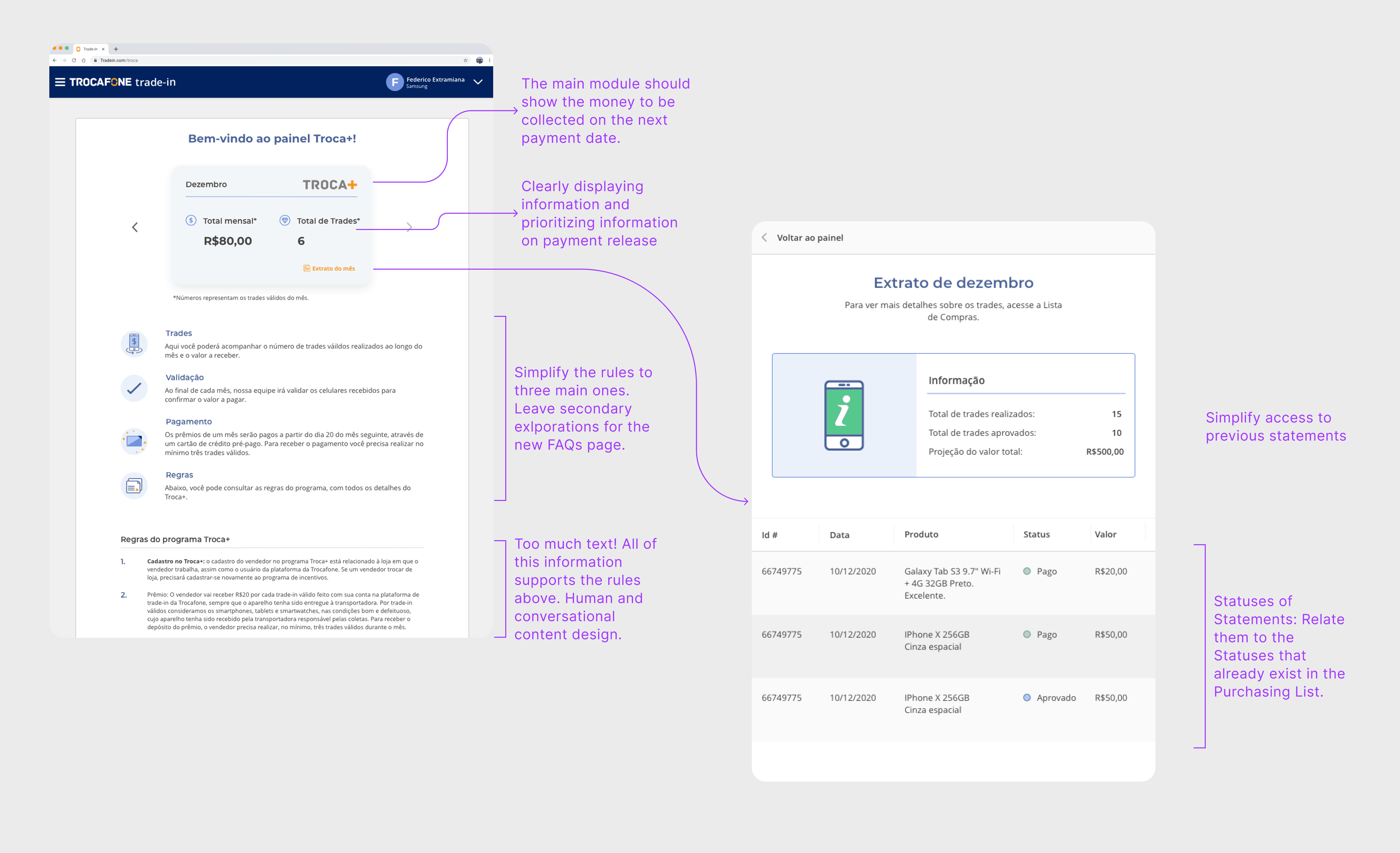
Task: Click the browser profile picture icon
Action: tap(479, 60)
